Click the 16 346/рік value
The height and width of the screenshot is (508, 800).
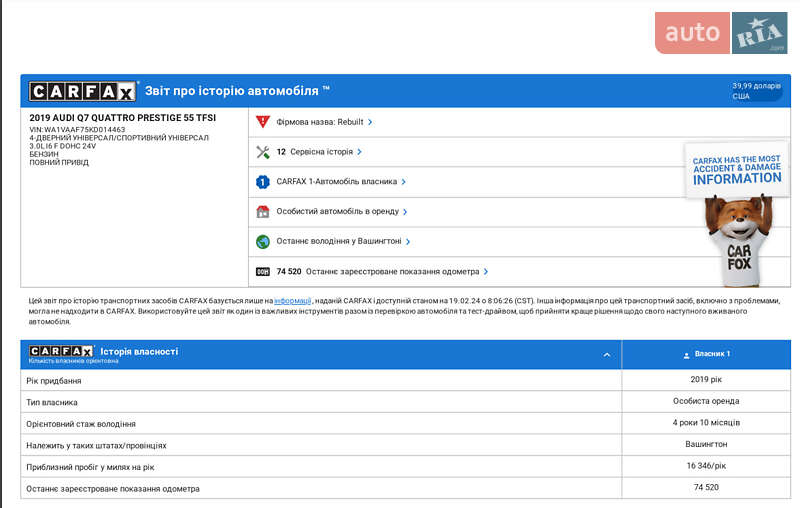pyautogui.click(x=706, y=466)
